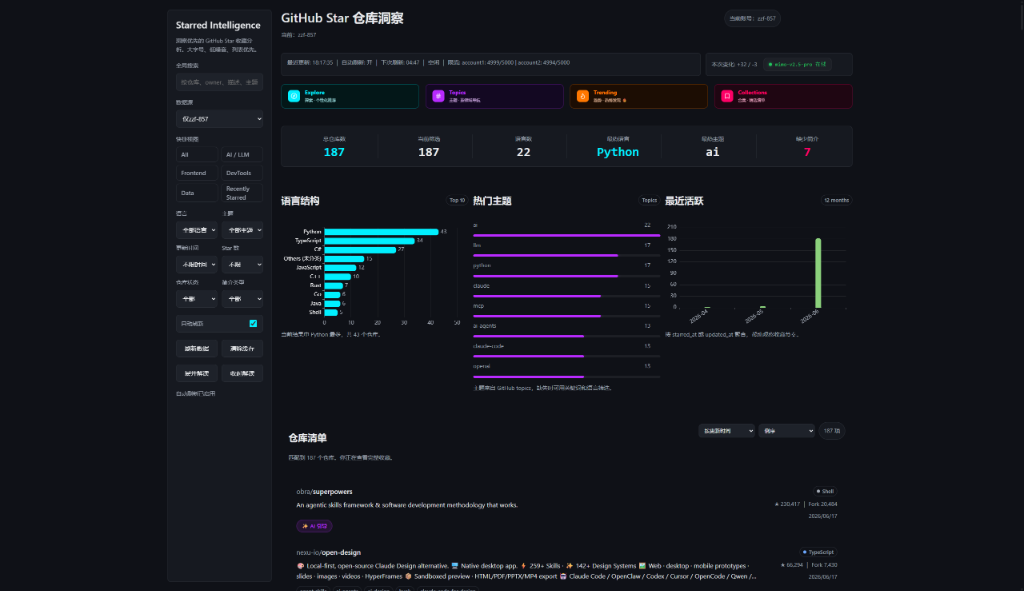Open the data source dropdown showing zzf-857
The height and width of the screenshot is (591, 1024).
coord(219,119)
